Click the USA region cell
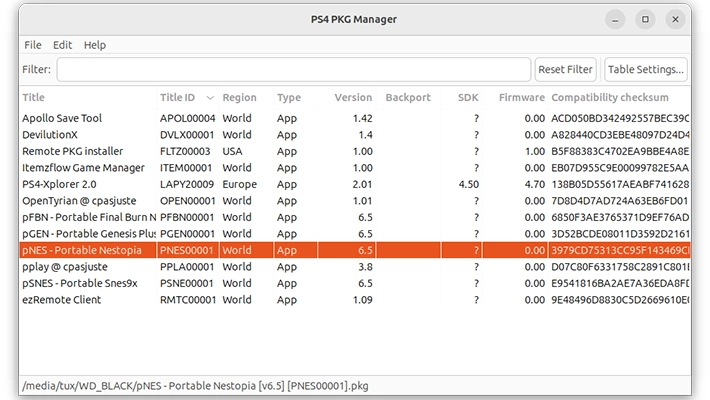The width and height of the screenshot is (710, 400). [232, 151]
